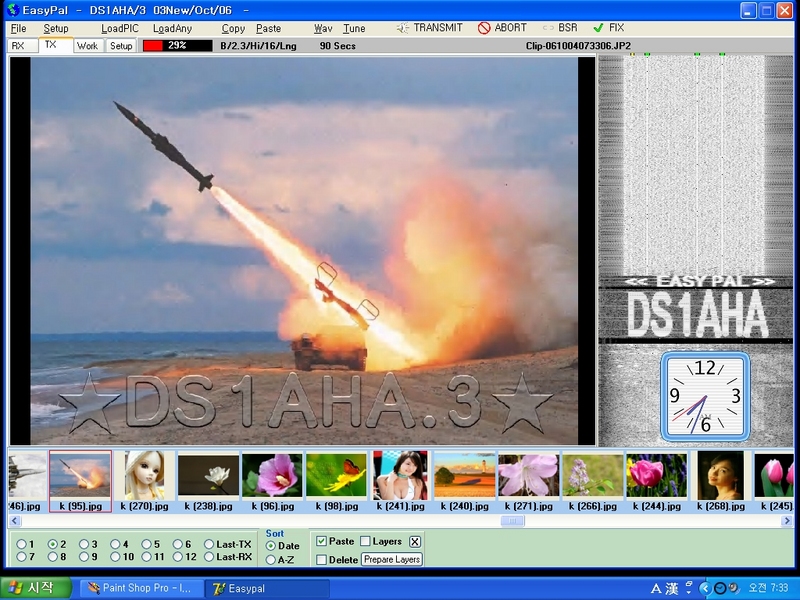
Task: Click the X box beside Layers
Action: [x=415, y=541]
